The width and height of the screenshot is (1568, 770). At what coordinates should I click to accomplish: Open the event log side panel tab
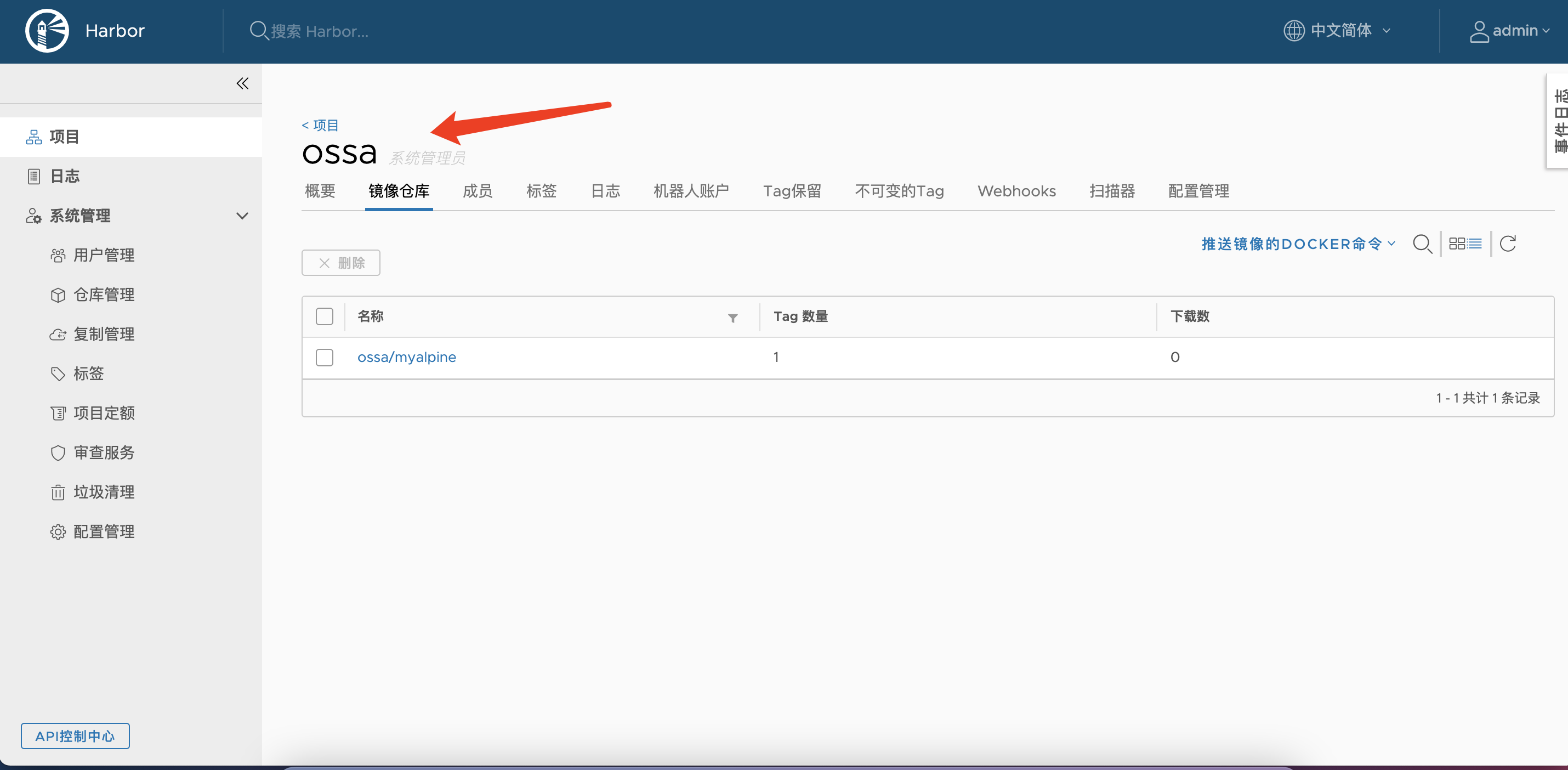[x=1559, y=121]
